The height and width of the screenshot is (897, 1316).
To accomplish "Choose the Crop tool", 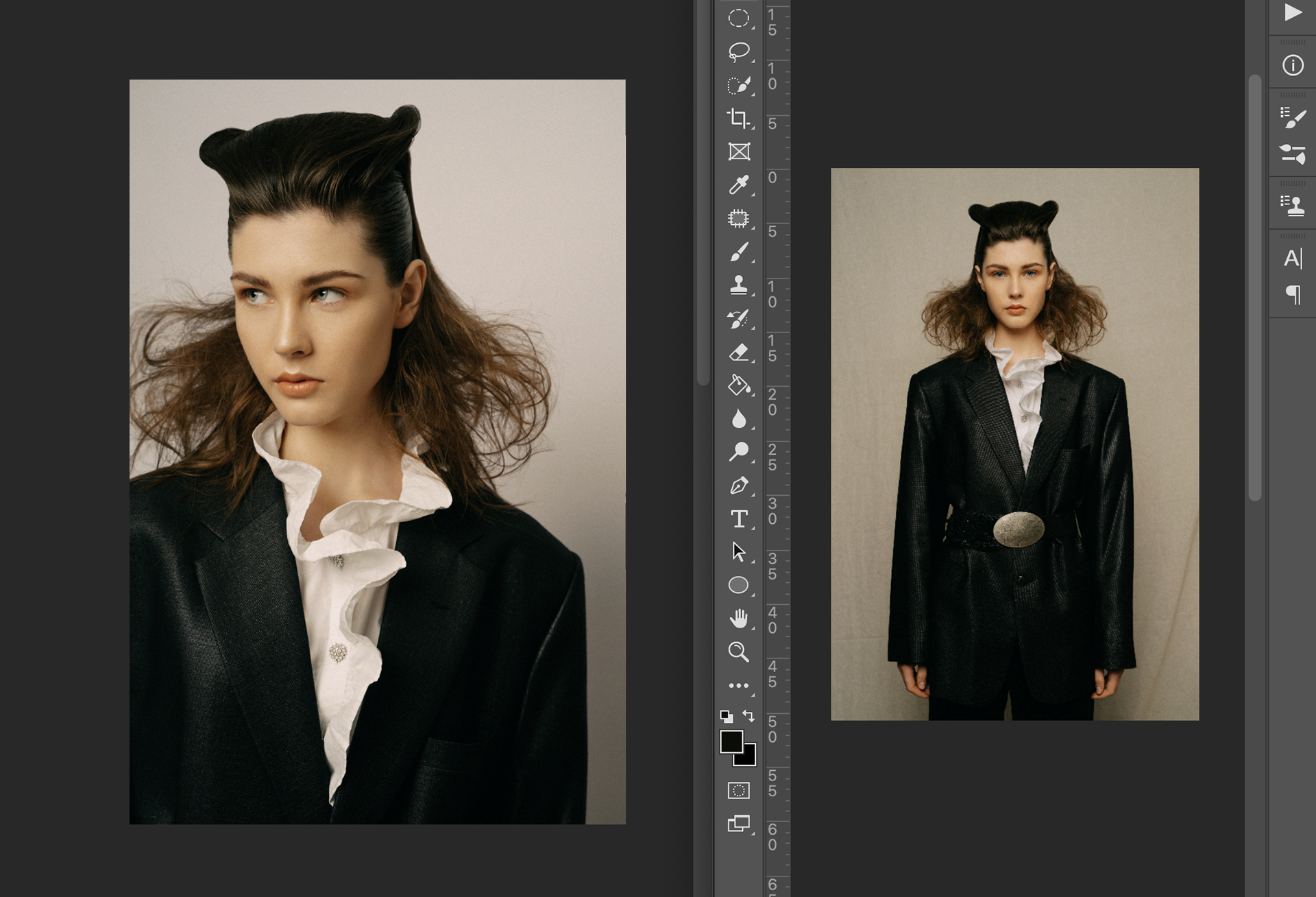I will point(738,119).
